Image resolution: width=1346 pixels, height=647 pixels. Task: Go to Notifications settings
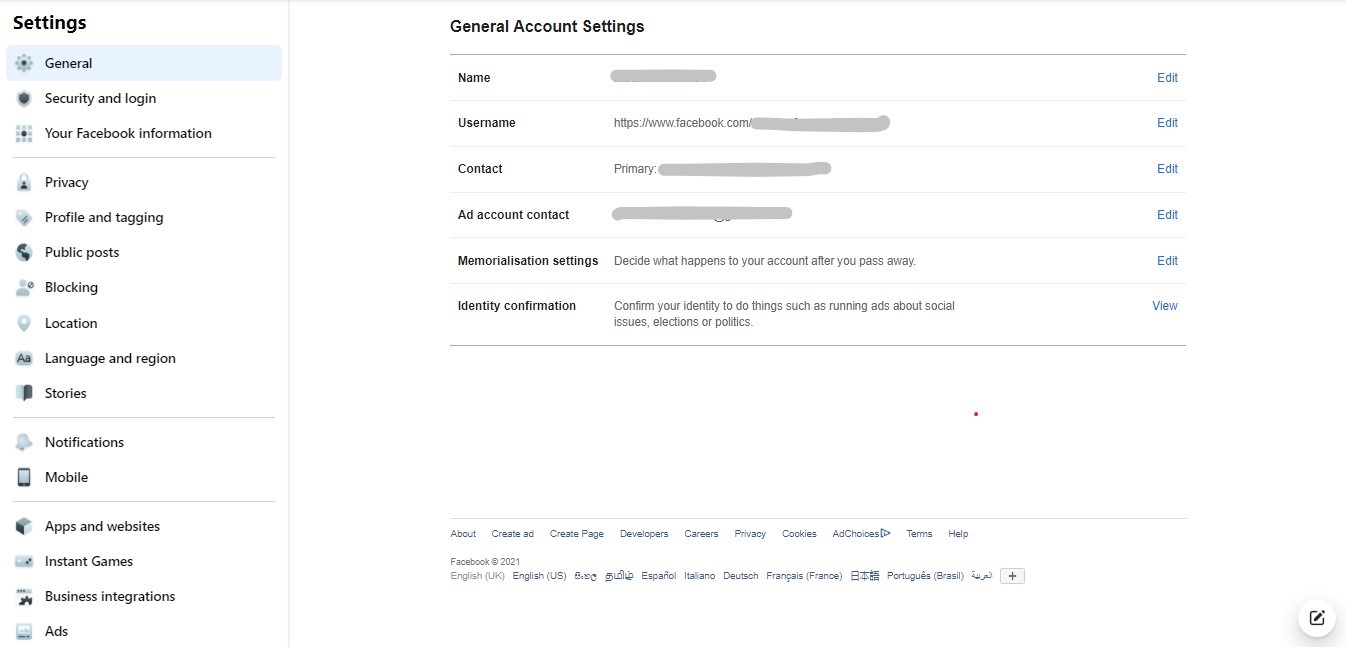[144, 442]
